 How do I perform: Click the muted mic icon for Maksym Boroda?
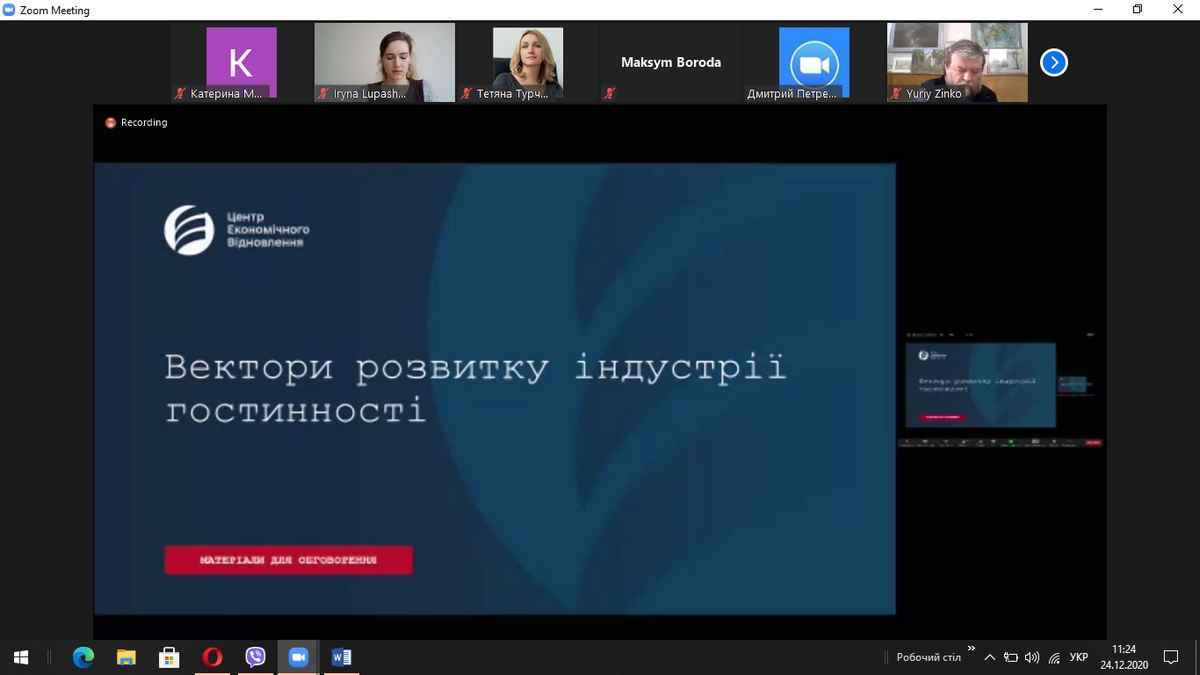coord(610,94)
